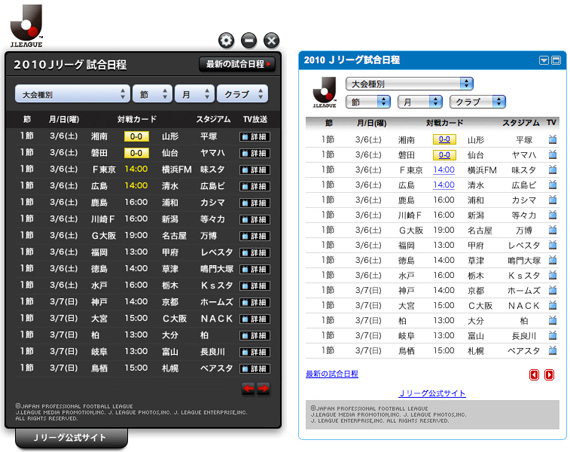Viewport: 570px width, 452px height.
Task: Click the minus button on dark widget
Action: pos(249,40)
